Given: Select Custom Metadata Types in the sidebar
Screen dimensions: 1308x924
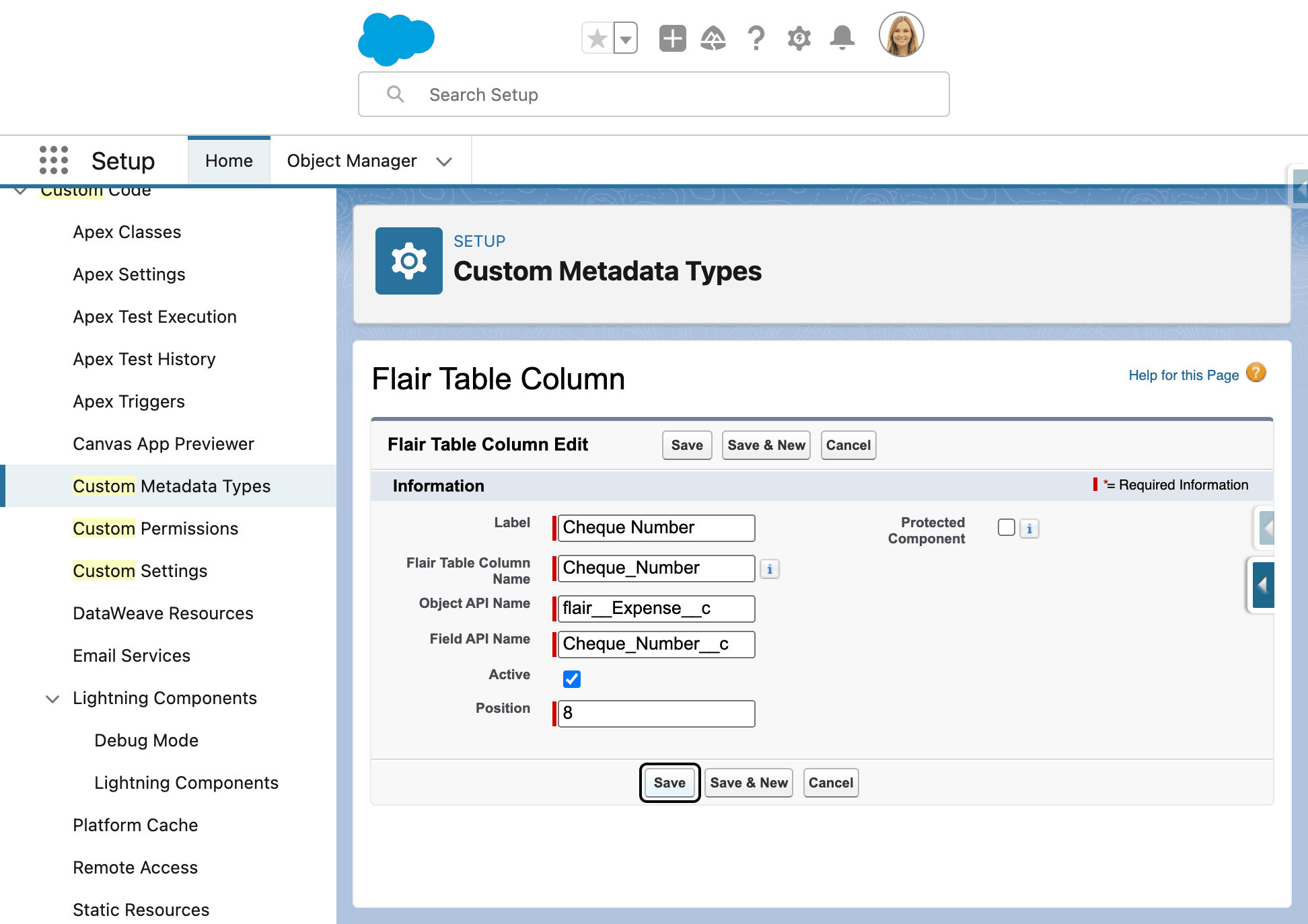Looking at the screenshot, I should pyautogui.click(x=172, y=486).
